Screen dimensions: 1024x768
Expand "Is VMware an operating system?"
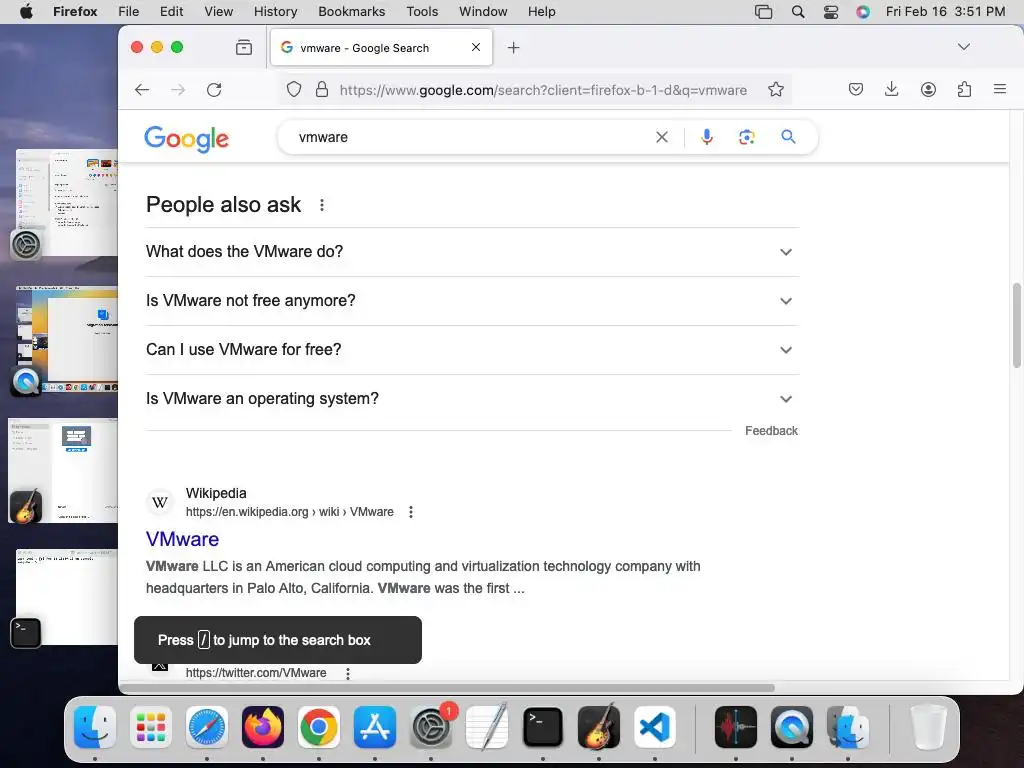click(x=472, y=399)
